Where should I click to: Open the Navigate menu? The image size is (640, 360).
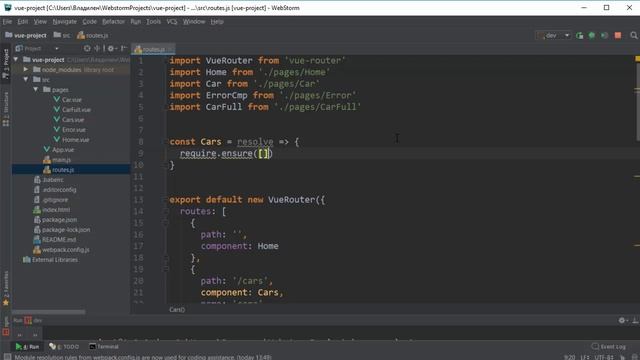pos(64,22)
